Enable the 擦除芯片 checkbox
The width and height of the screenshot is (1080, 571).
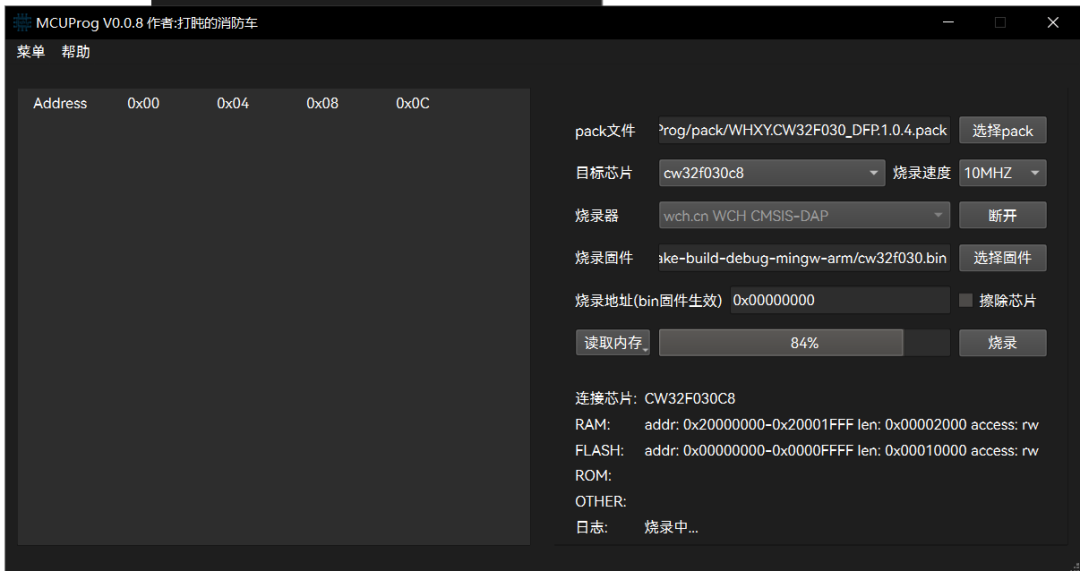(x=966, y=300)
